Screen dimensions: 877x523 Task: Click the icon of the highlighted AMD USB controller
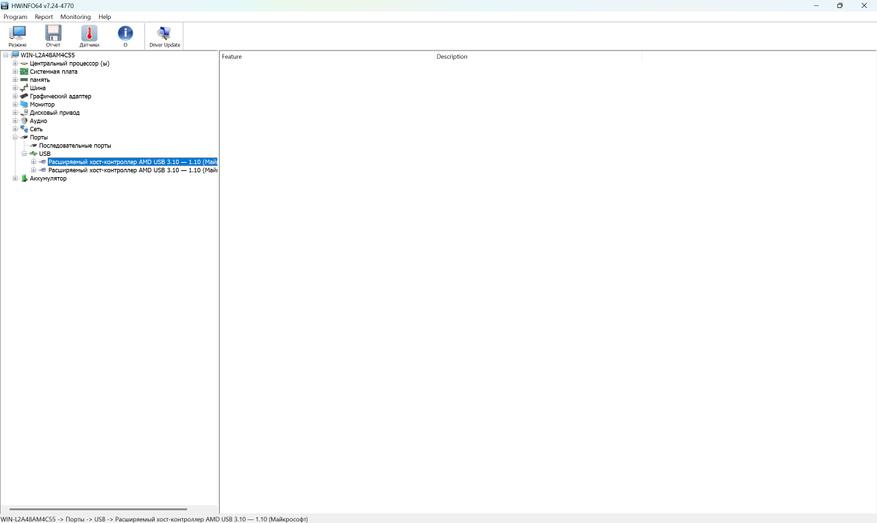tap(43, 162)
